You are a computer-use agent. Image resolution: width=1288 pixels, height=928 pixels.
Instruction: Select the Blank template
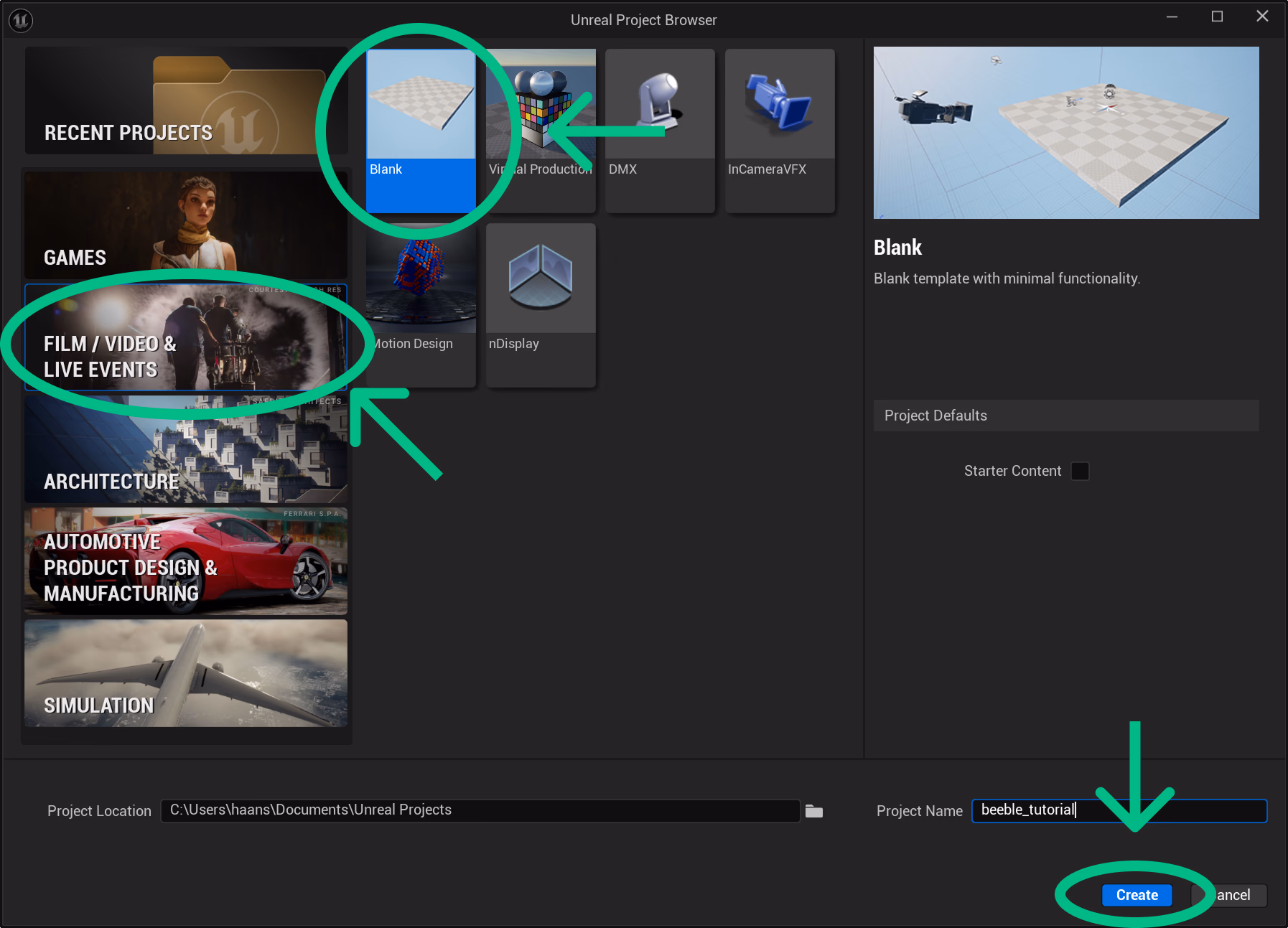[x=421, y=129]
